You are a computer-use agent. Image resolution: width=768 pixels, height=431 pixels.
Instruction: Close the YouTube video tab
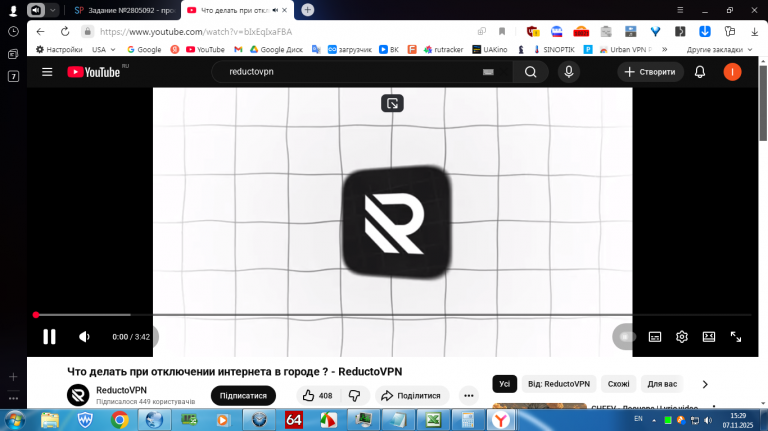click(285, 10)
